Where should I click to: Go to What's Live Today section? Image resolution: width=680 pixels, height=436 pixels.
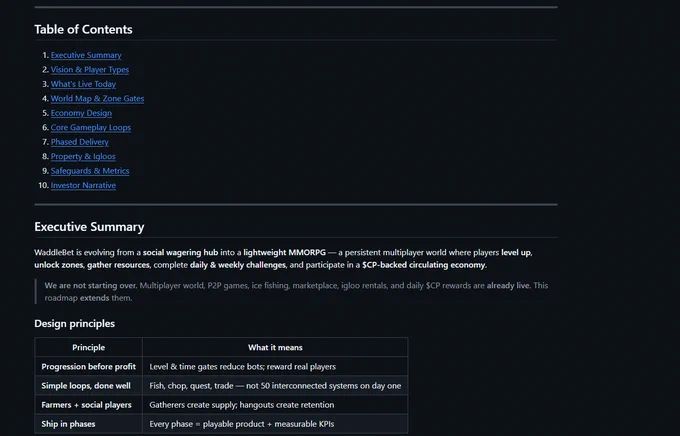click(x=83, y=84)
